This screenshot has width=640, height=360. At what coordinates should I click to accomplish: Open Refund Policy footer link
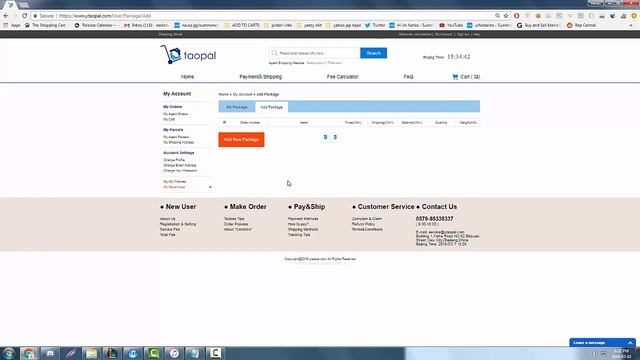363,224
